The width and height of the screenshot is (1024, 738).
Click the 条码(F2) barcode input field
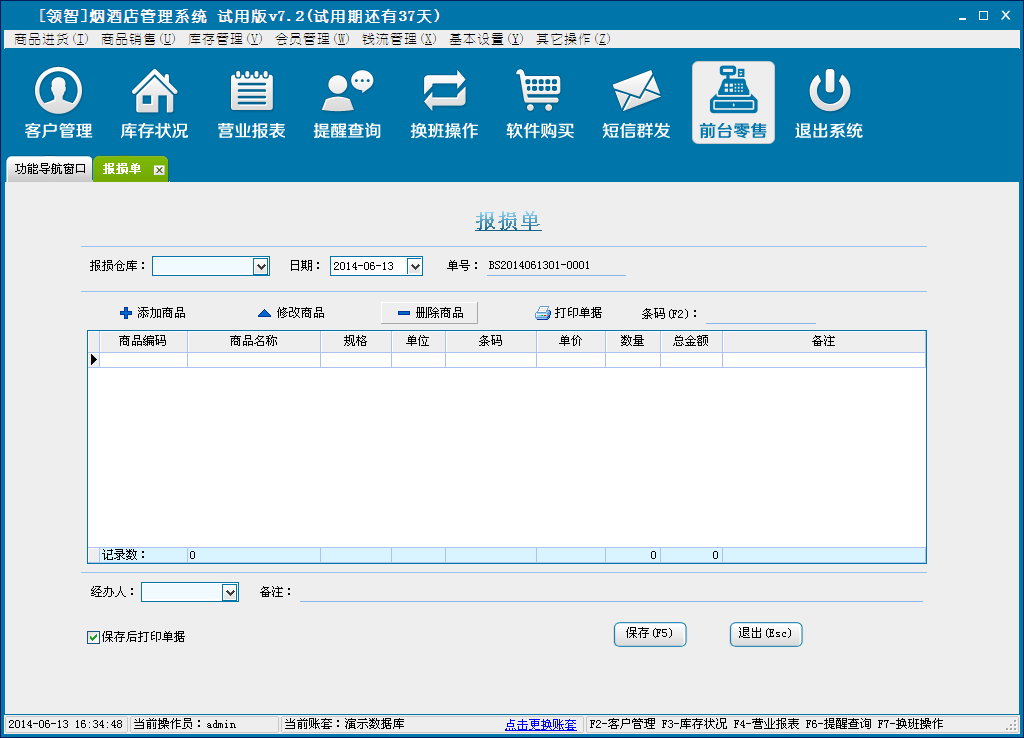(x=760, y=313)
